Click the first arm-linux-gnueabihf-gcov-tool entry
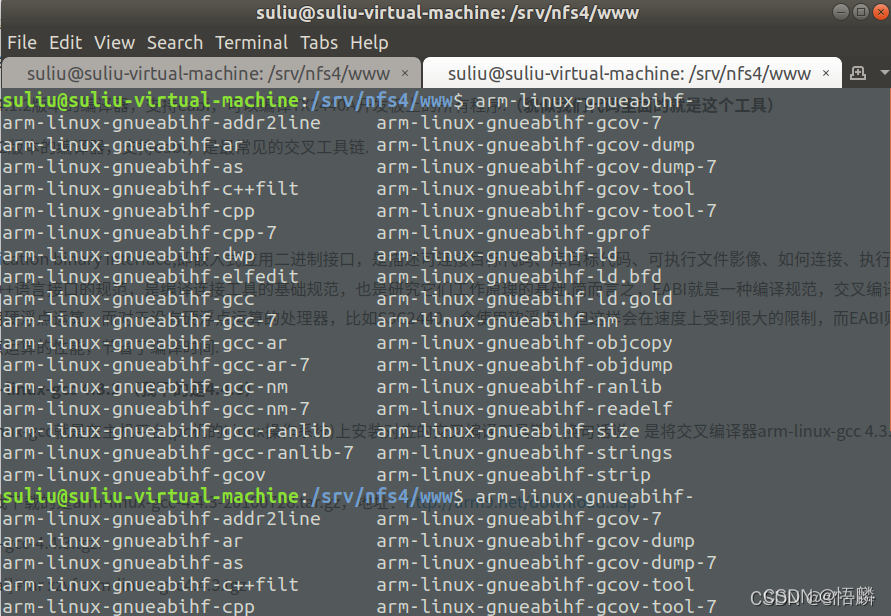This screenshot has width=891, height=616. tap(535, 189)
